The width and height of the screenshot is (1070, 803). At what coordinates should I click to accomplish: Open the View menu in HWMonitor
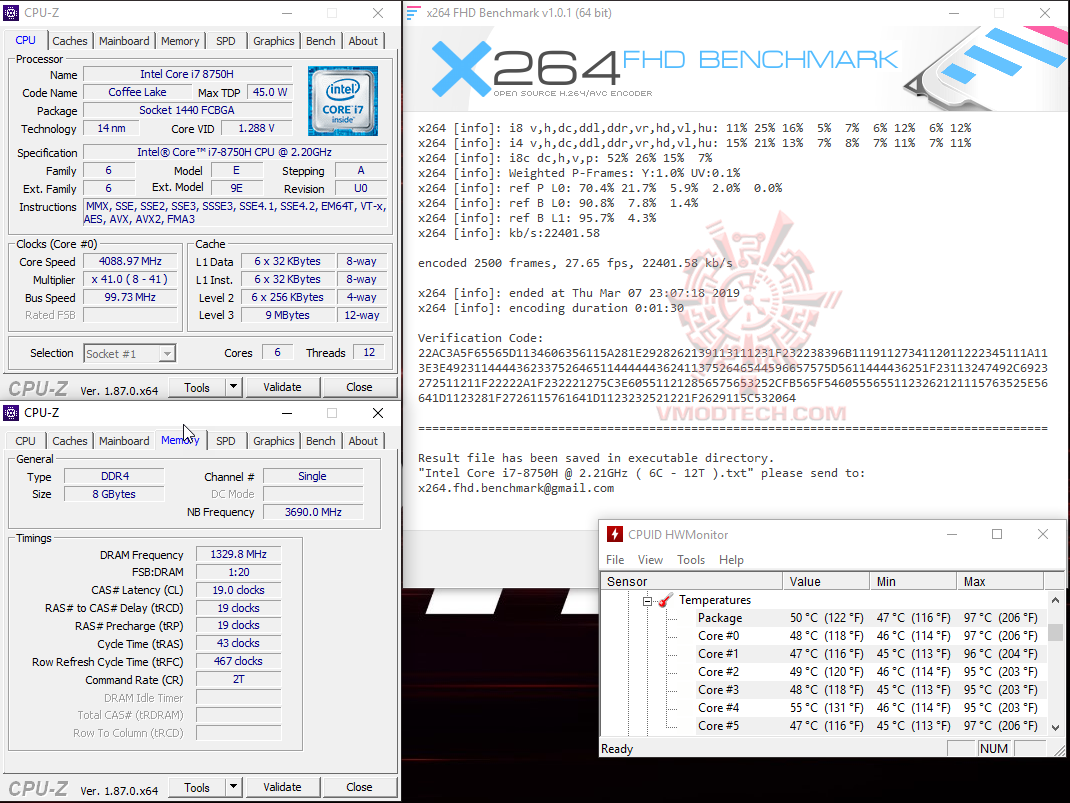[x=651, y=560]
